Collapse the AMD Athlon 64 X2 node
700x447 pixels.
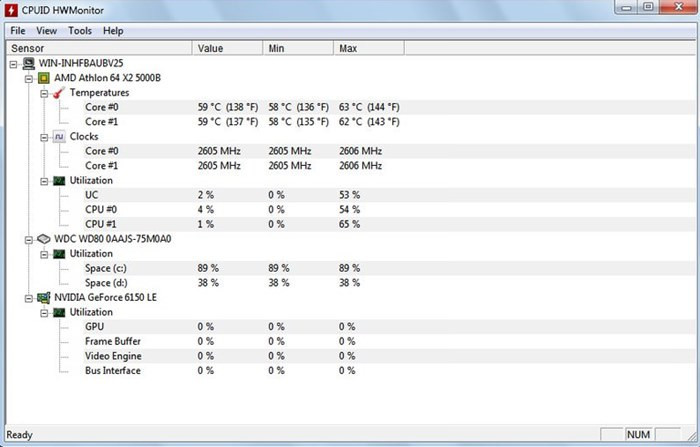pos(28,78)
